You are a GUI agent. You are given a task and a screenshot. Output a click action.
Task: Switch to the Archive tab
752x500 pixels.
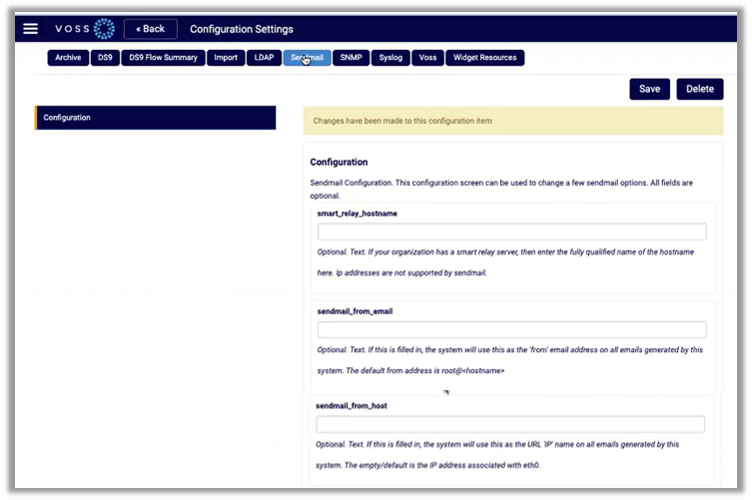pos(68,58)
